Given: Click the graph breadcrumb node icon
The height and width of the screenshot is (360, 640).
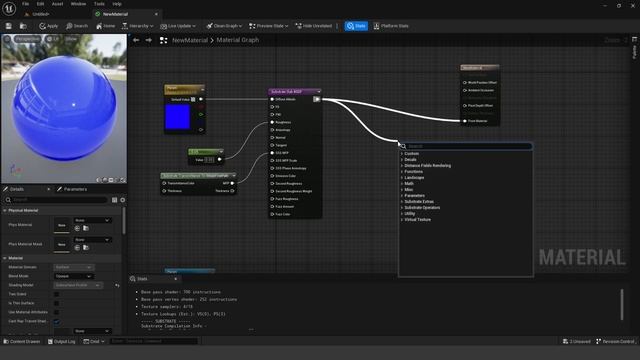Looking at the screenshot, I should point(163,40).
